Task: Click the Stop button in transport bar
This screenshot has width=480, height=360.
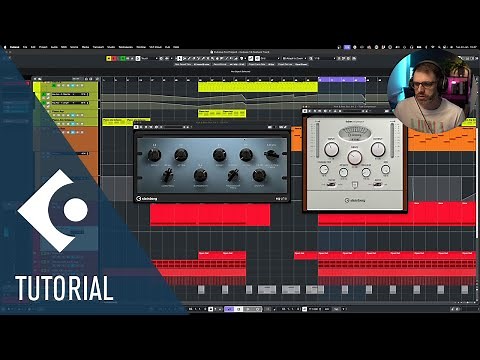Action: [x=239, y=309]
